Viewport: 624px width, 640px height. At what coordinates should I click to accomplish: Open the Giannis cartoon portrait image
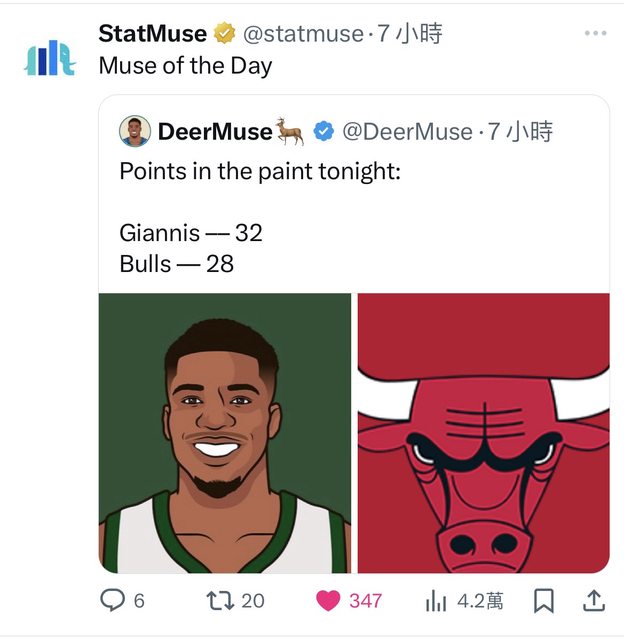click(225, 432)
